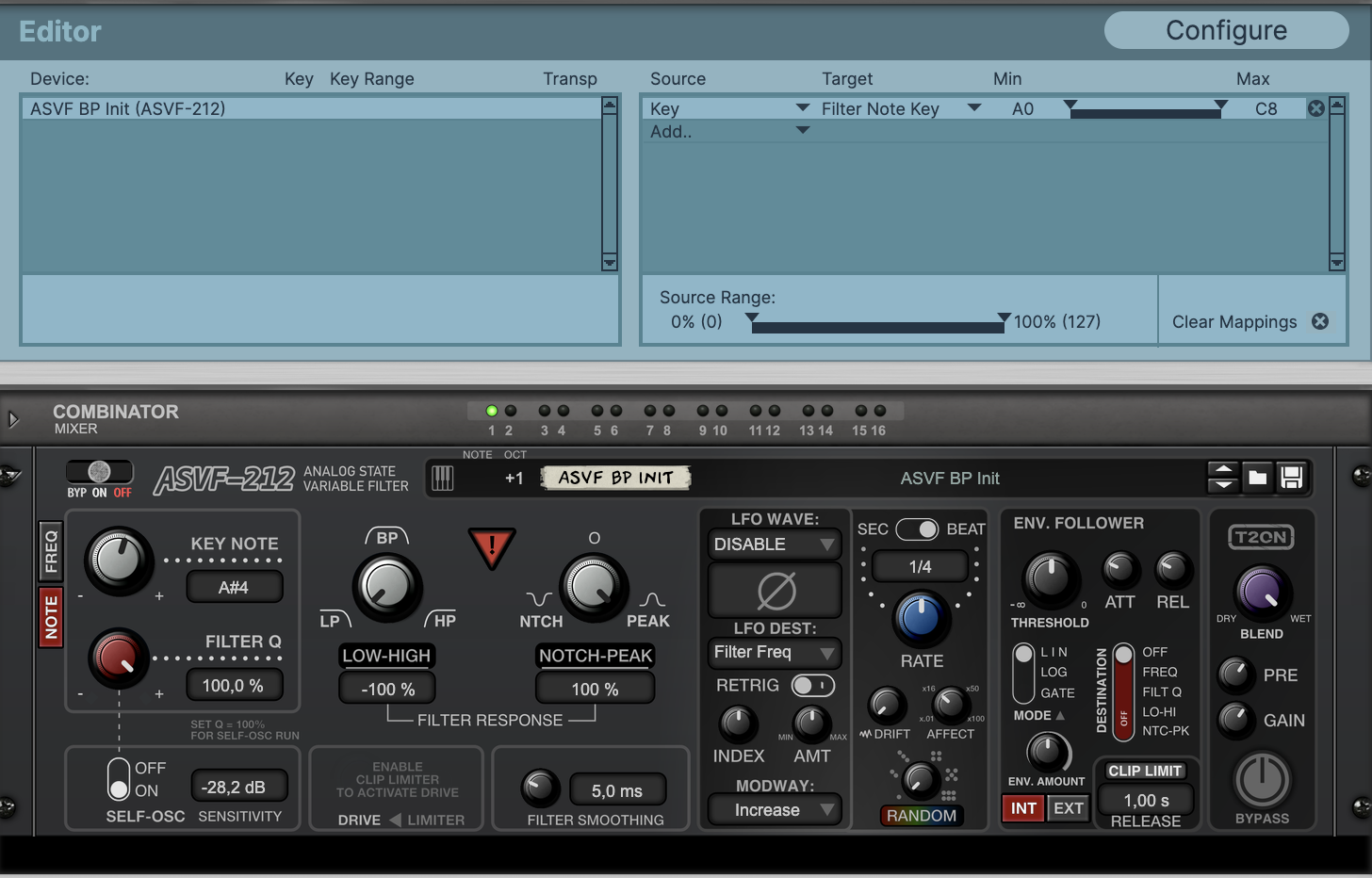The image size is (1372, 878).
Task: Toggle the RETRIG switch
Action: (x=812, y=685)
